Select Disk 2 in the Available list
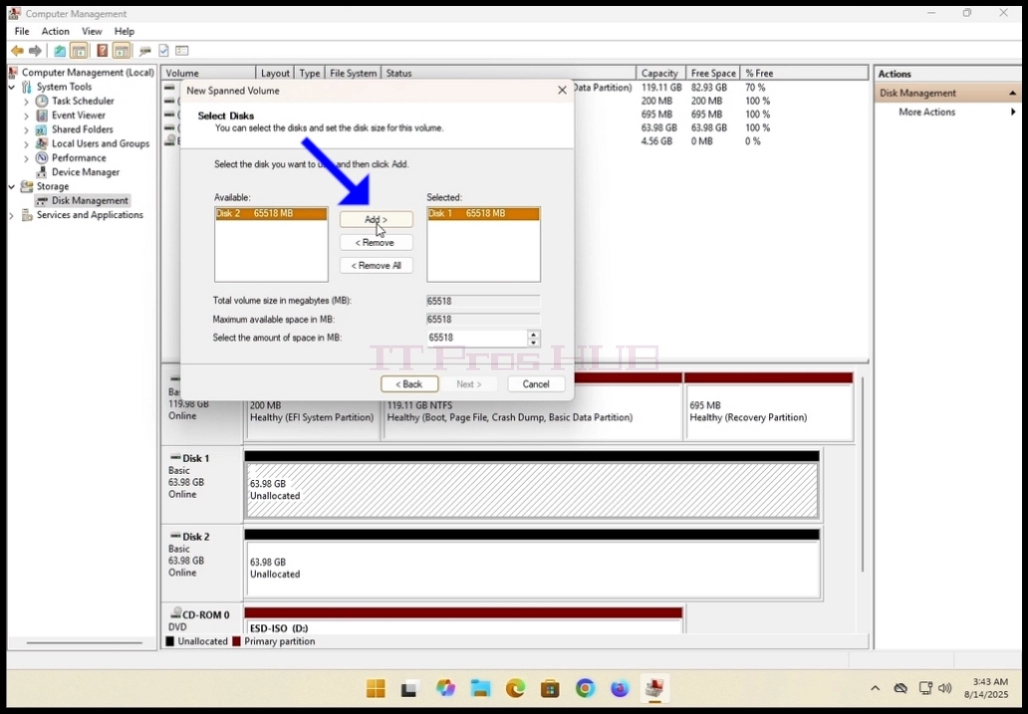 pyautogui.click(x=271, y=214)
